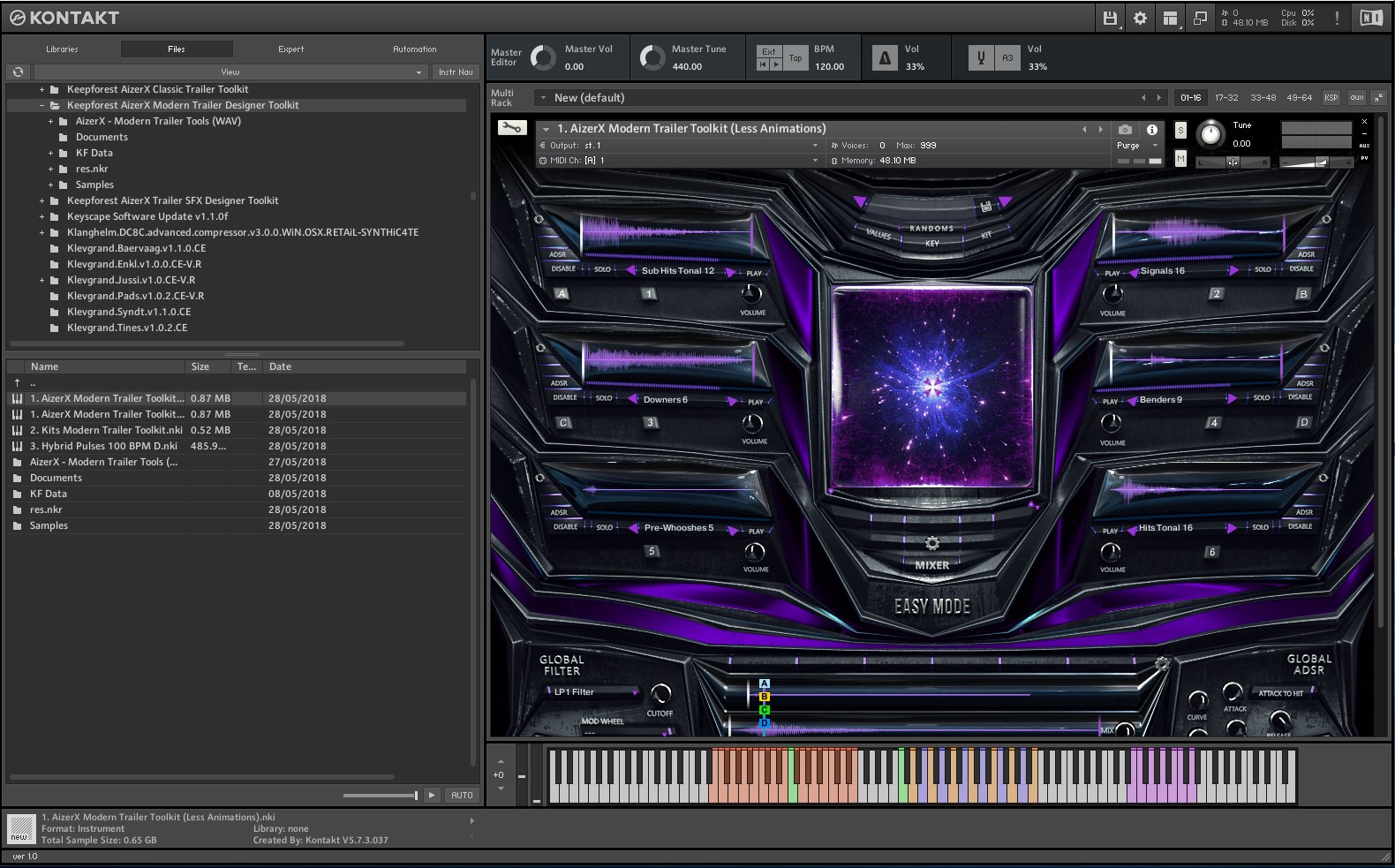The image size is (1395, 868).
Task: Switch to the Automation tab
Action: coord(415,49)
